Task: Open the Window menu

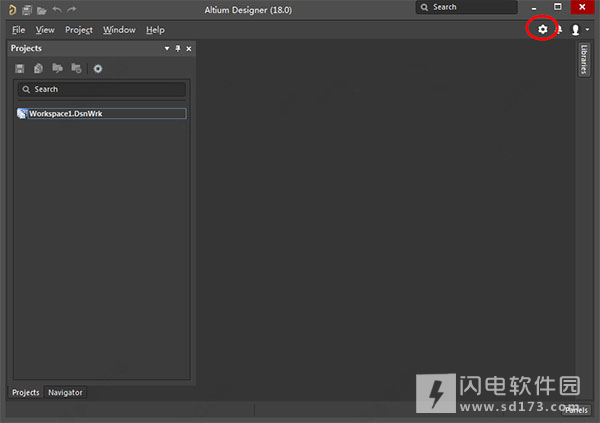Action: pyautogui.click(x=119, y=30)
